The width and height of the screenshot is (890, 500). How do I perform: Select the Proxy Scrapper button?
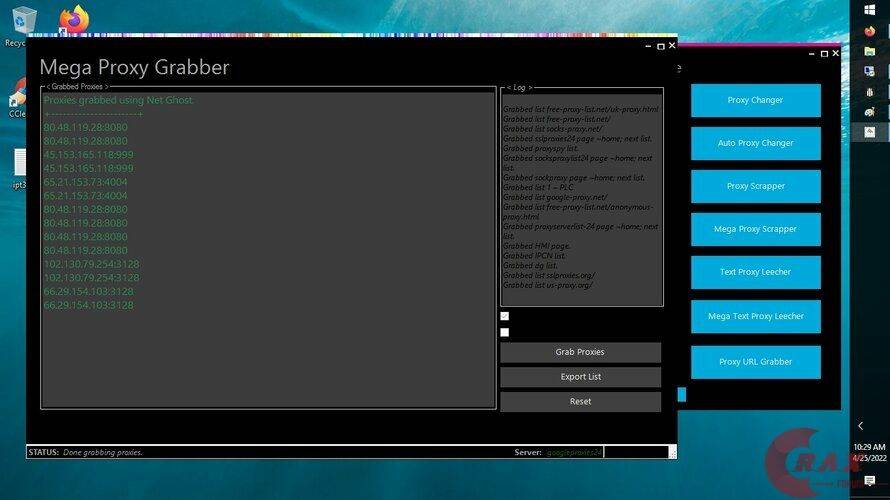(x=755, y=186)
